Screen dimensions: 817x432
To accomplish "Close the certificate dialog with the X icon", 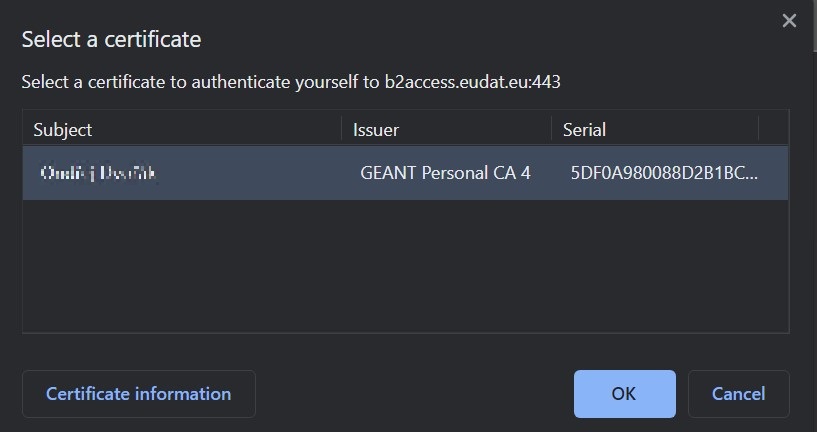I will [x=789, y=20].
